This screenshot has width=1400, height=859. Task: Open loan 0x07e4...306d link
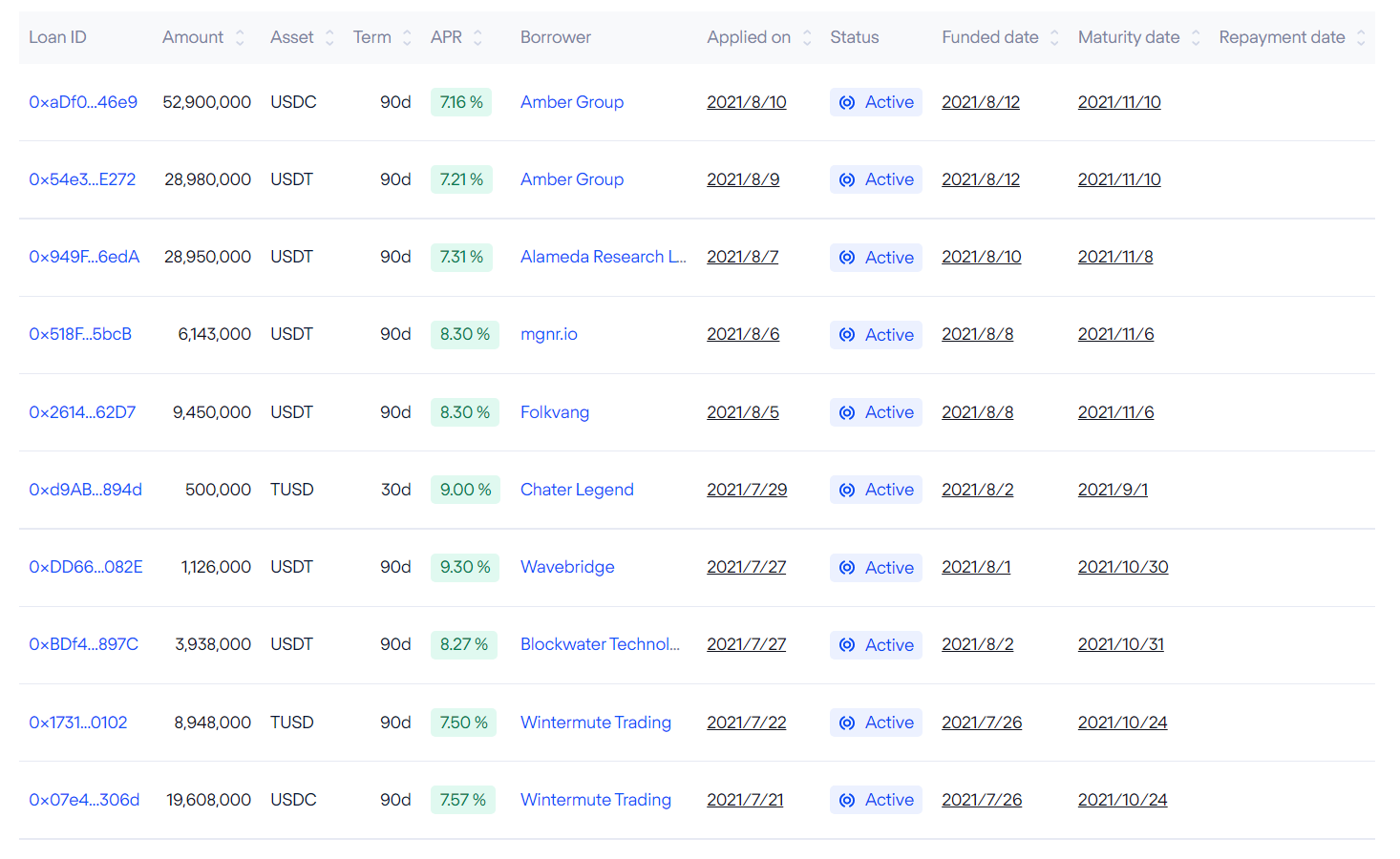[x=84, y=800]
